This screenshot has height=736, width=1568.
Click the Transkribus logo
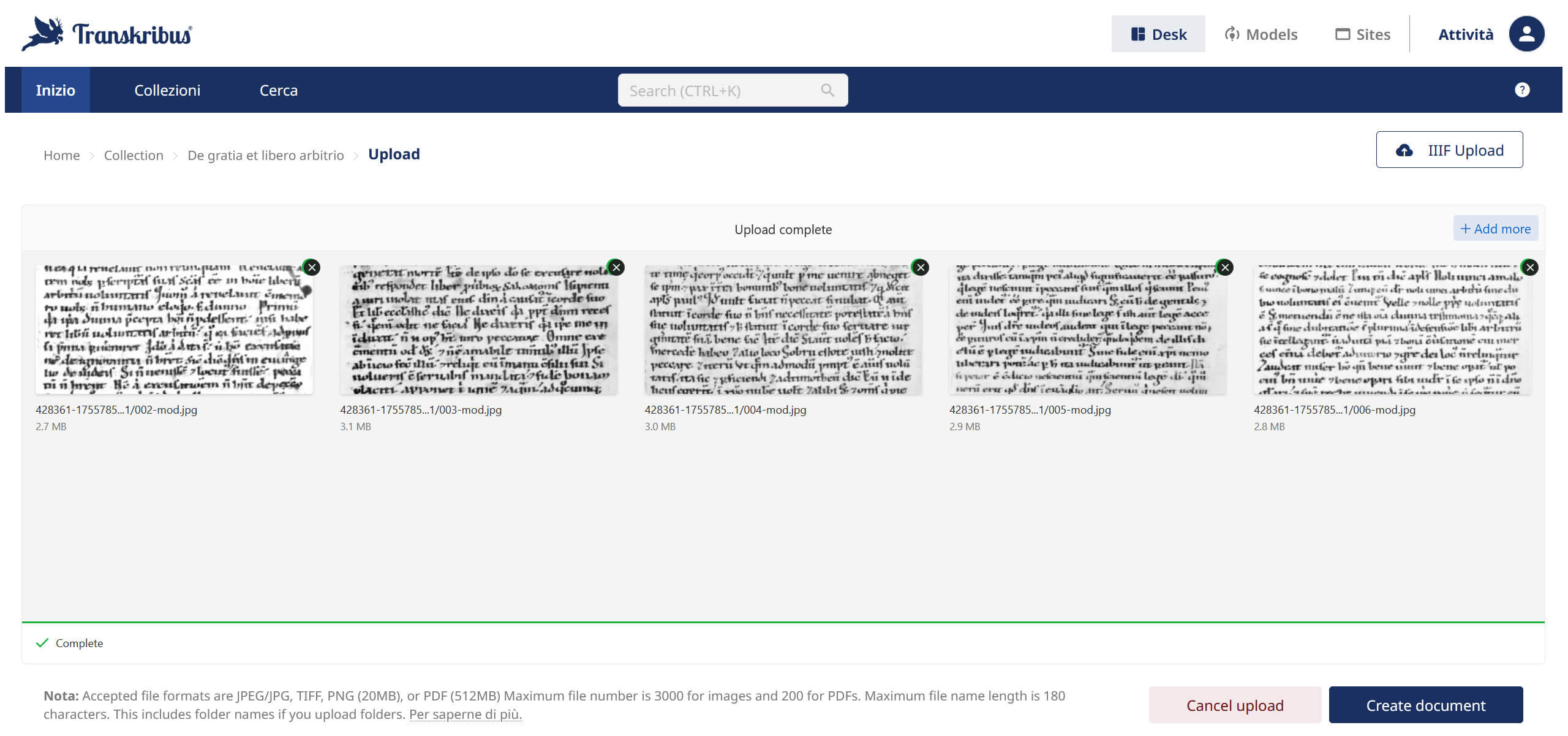point(107,34)
